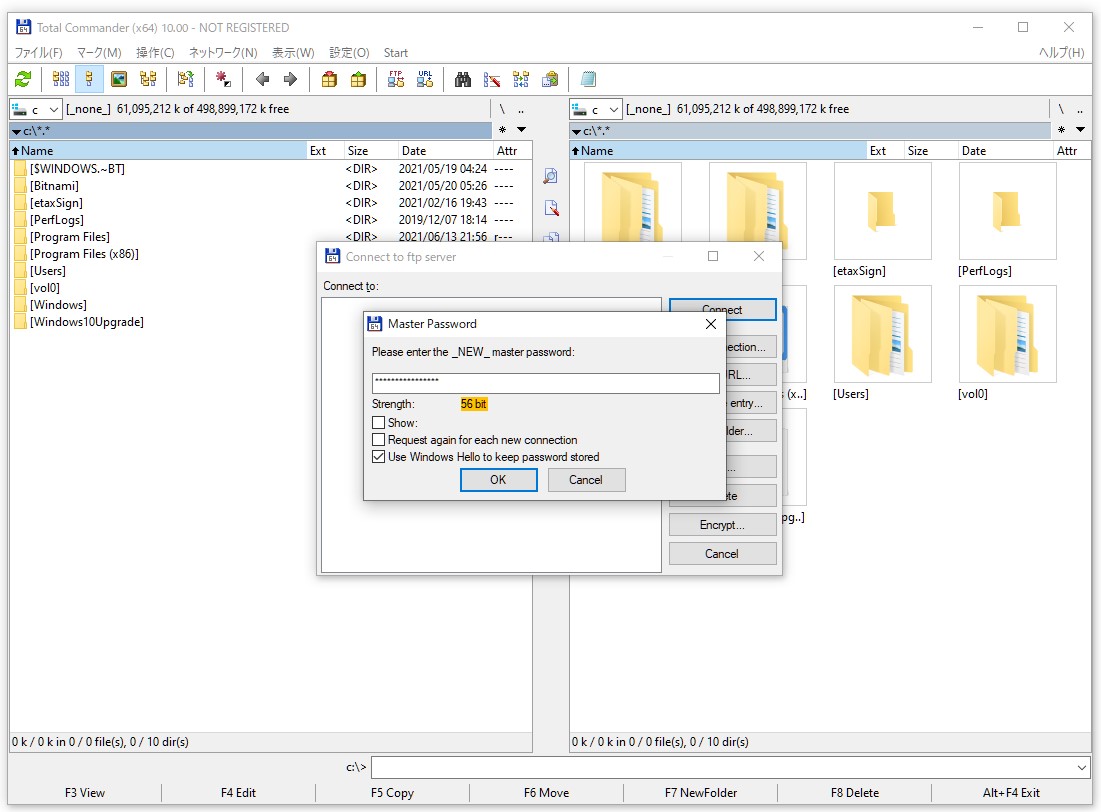Viewport: 1101px width, 812px height.
Task: Uncheck Use Windows Hello to keep password stored
Action: (x=378, y=457)
